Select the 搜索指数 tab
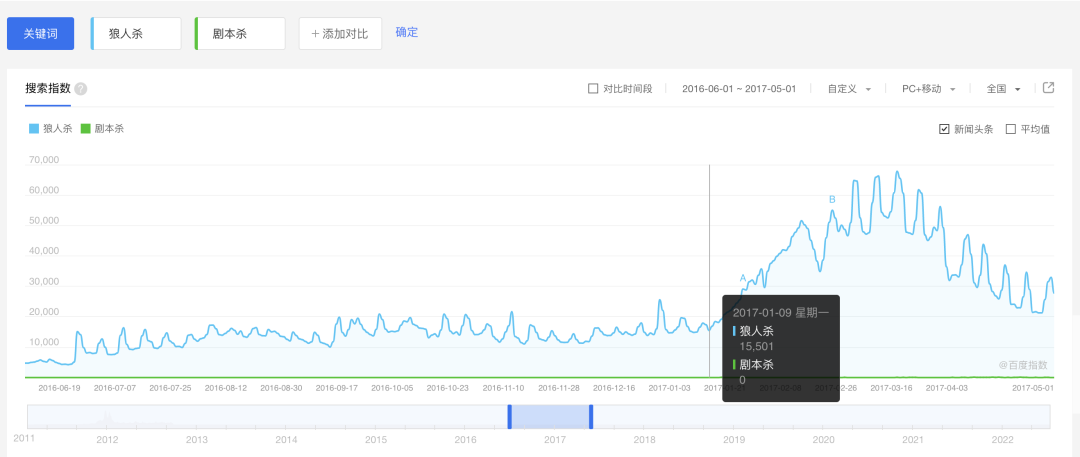This screenshot has height=457, width=1080. (48, 88)
